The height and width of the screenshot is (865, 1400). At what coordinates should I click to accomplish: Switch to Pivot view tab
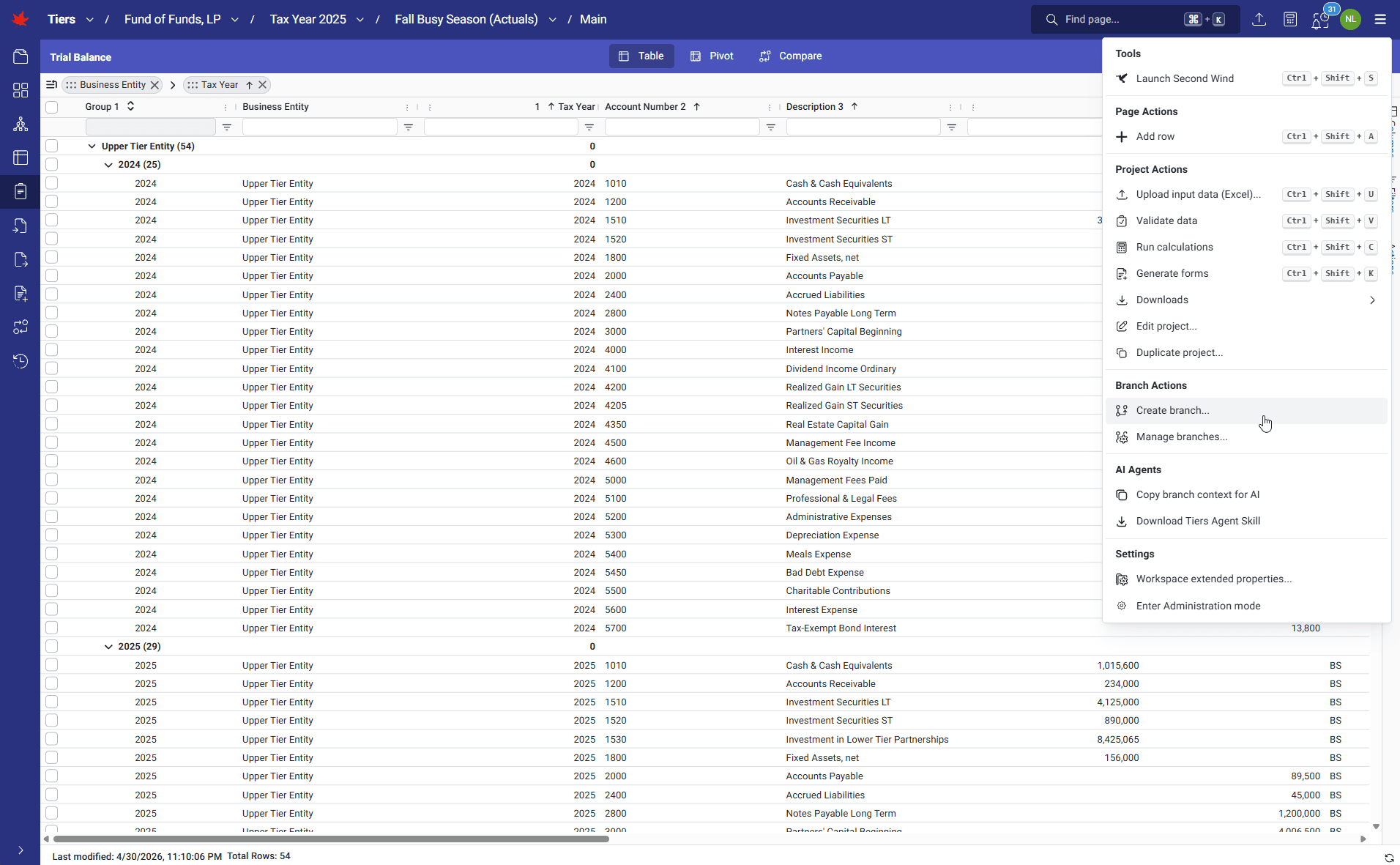coord(712,56)
